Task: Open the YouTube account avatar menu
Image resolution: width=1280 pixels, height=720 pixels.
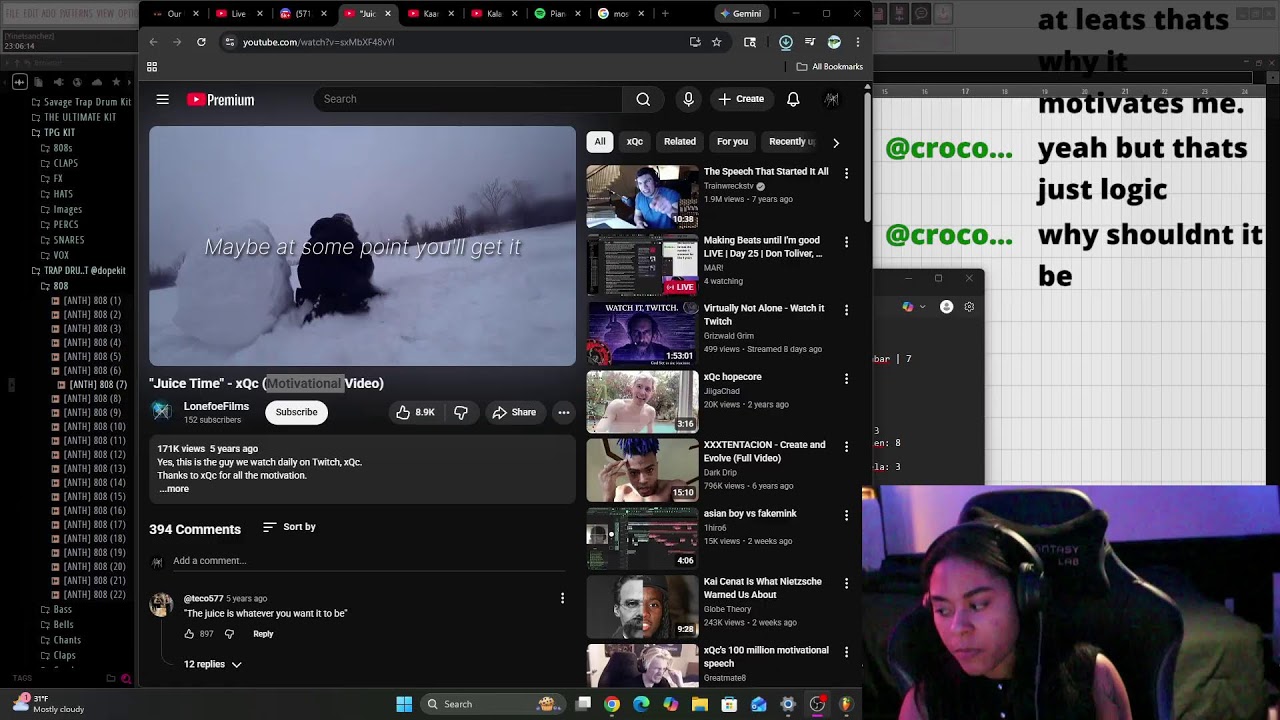Action: tap(831, 99)
